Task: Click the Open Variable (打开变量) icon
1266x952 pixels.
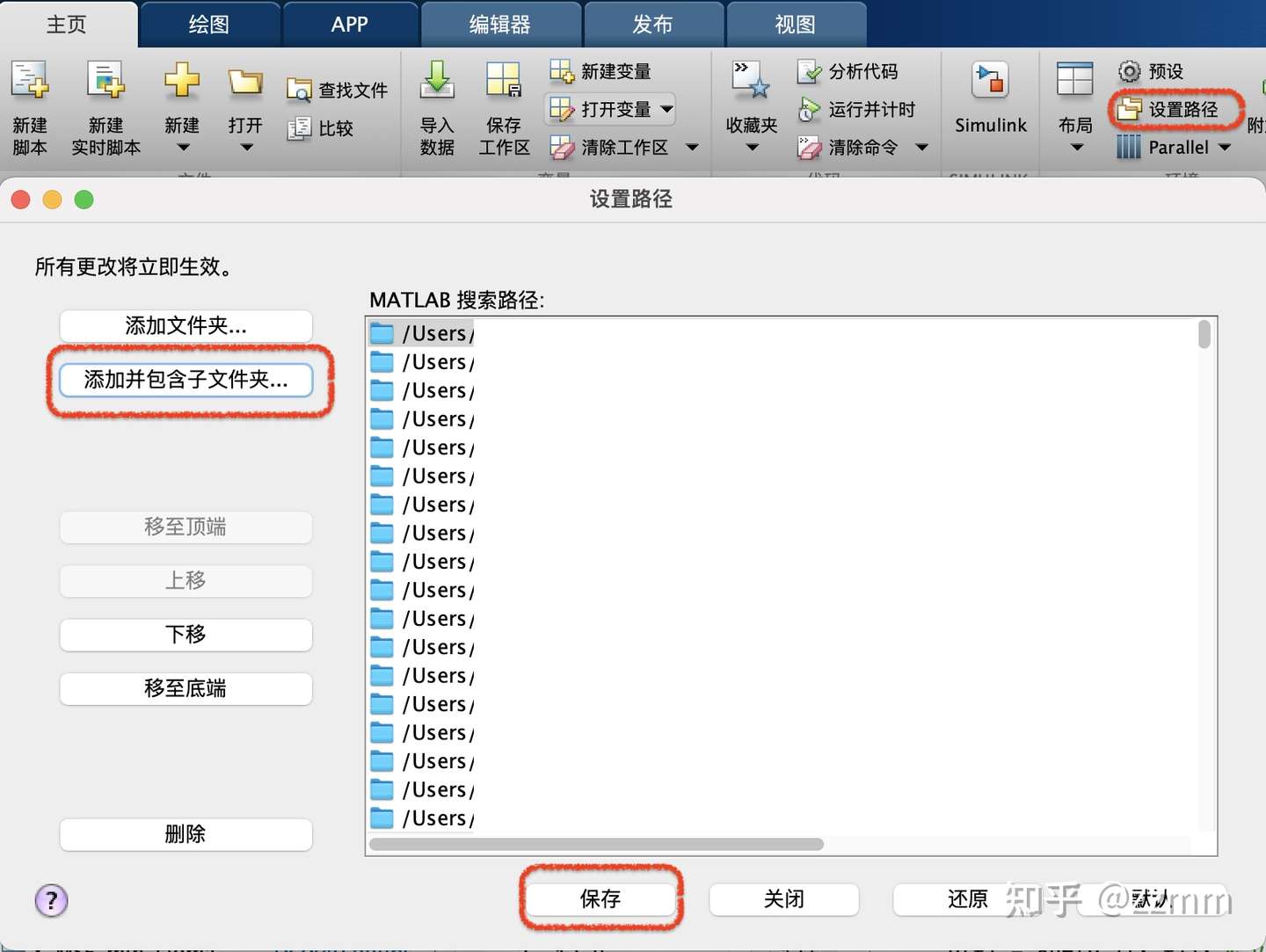Action: 562,109
